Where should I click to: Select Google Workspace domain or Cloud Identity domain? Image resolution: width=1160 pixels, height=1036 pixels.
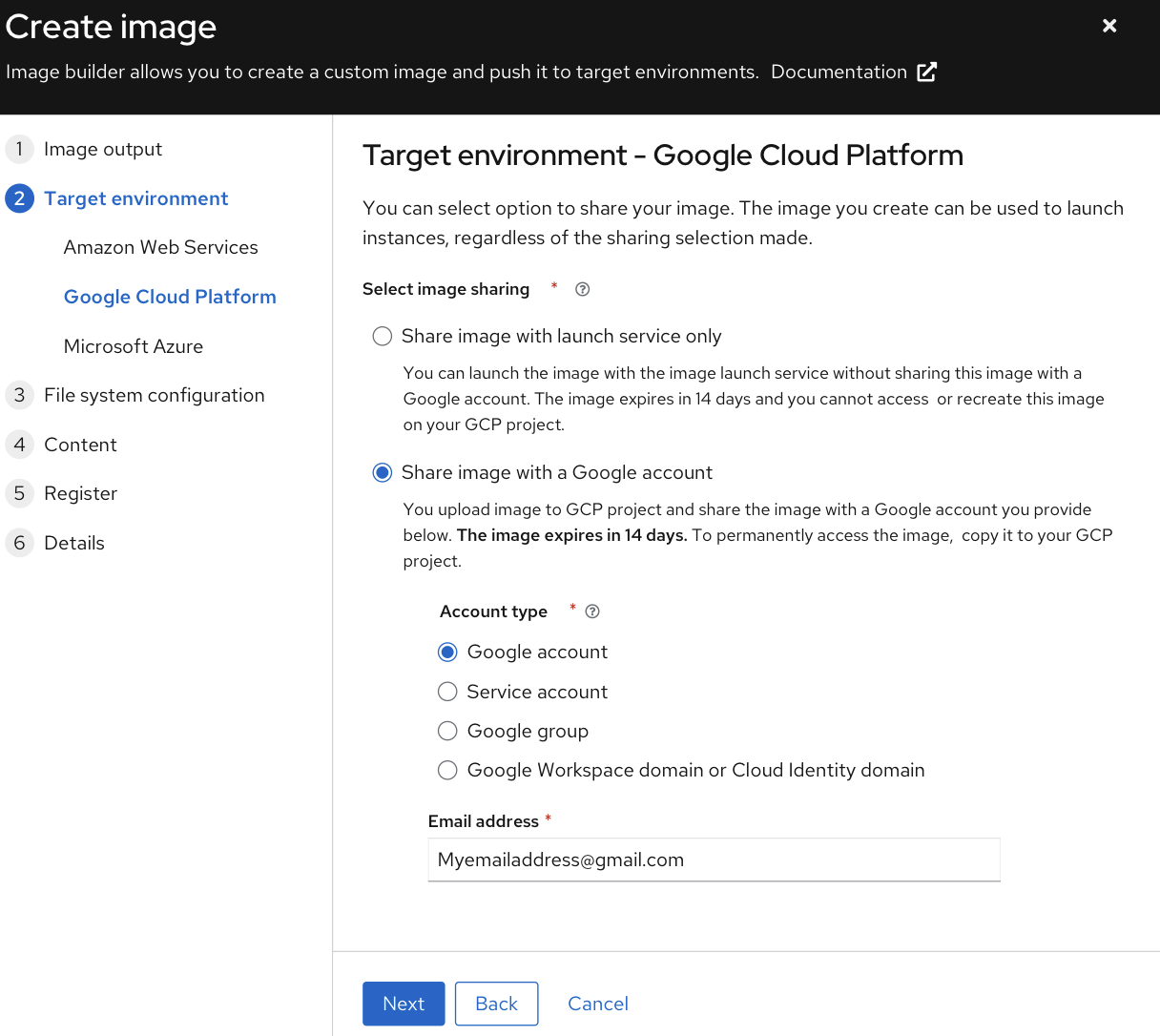[447, 770]
